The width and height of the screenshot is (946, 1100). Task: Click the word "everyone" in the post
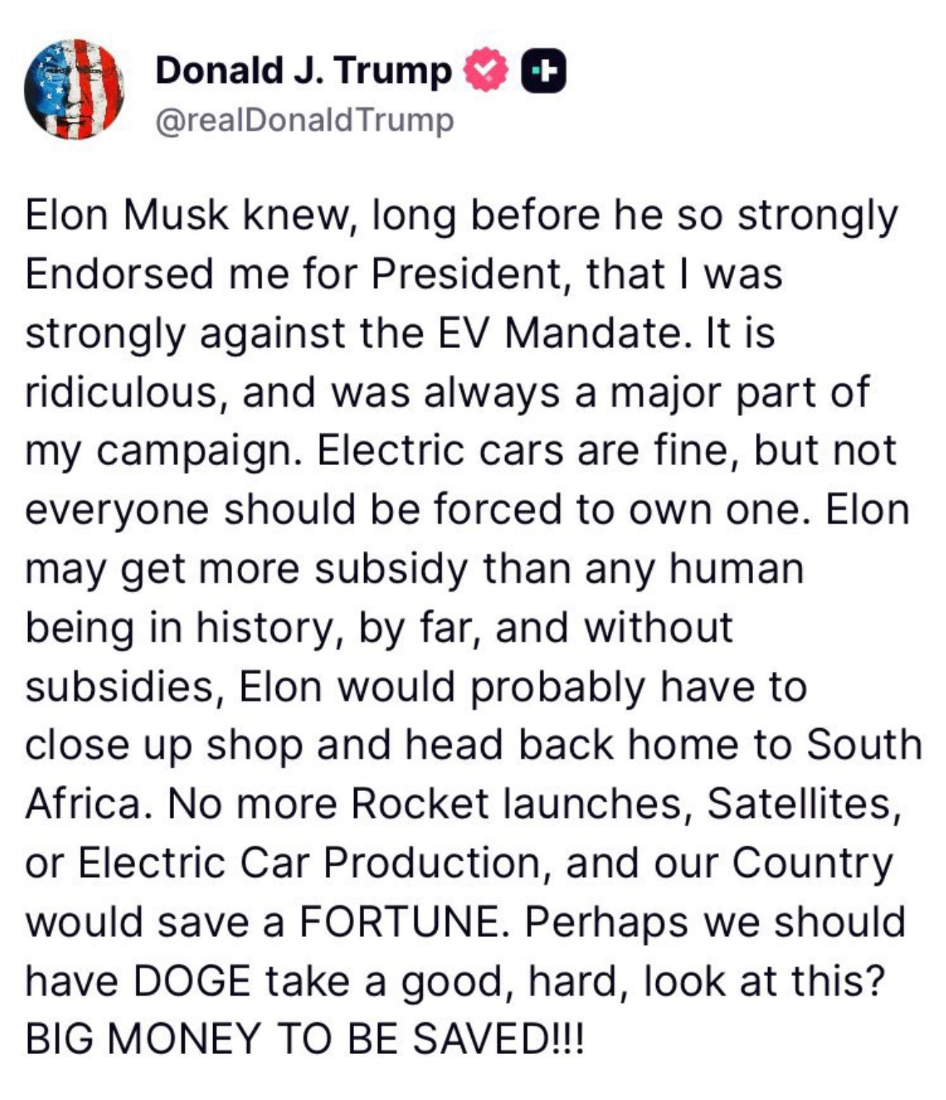117,511
